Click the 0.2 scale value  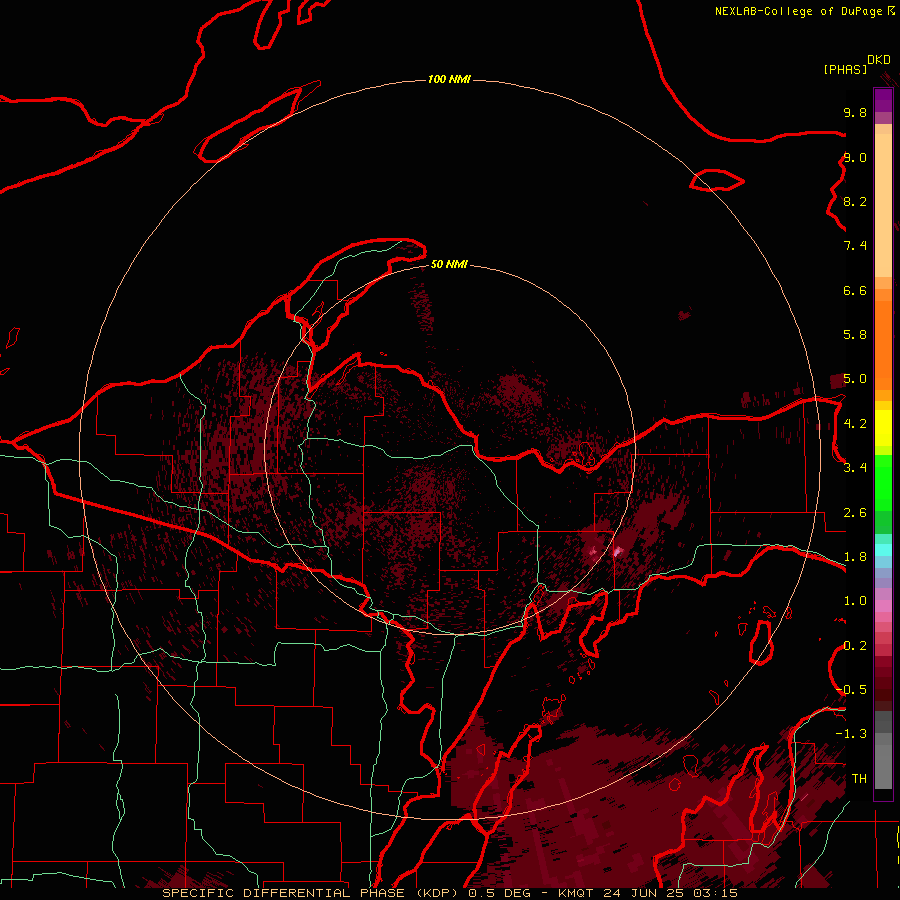(855, 646)
